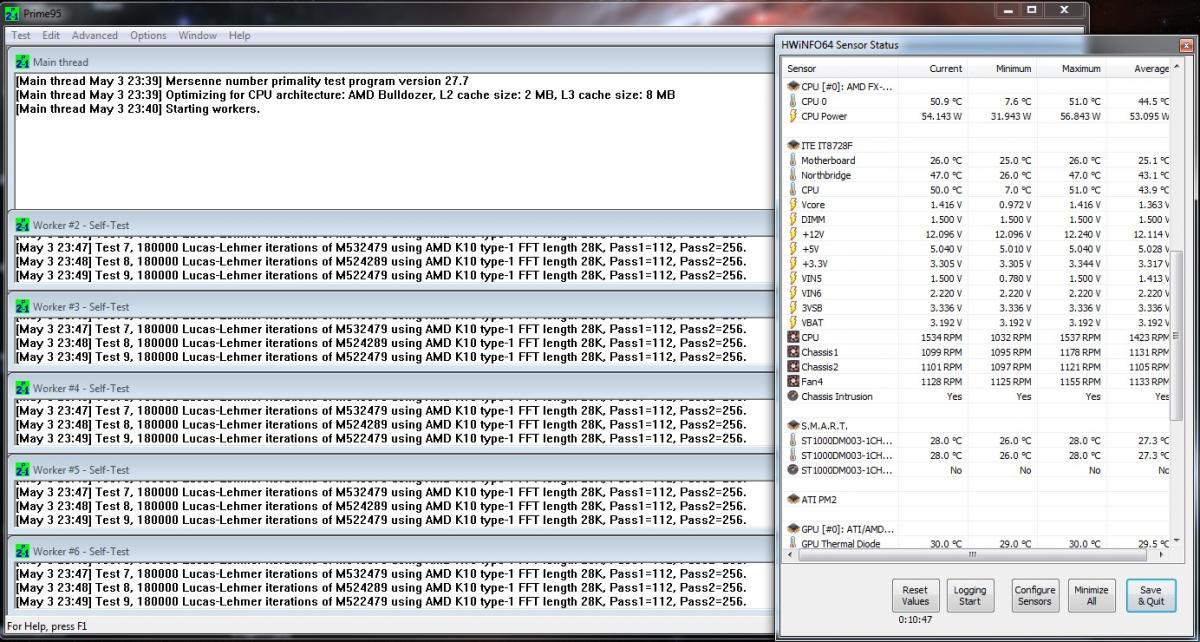Click the Worker #2 - Self-Test title bar

click(390, 225)
